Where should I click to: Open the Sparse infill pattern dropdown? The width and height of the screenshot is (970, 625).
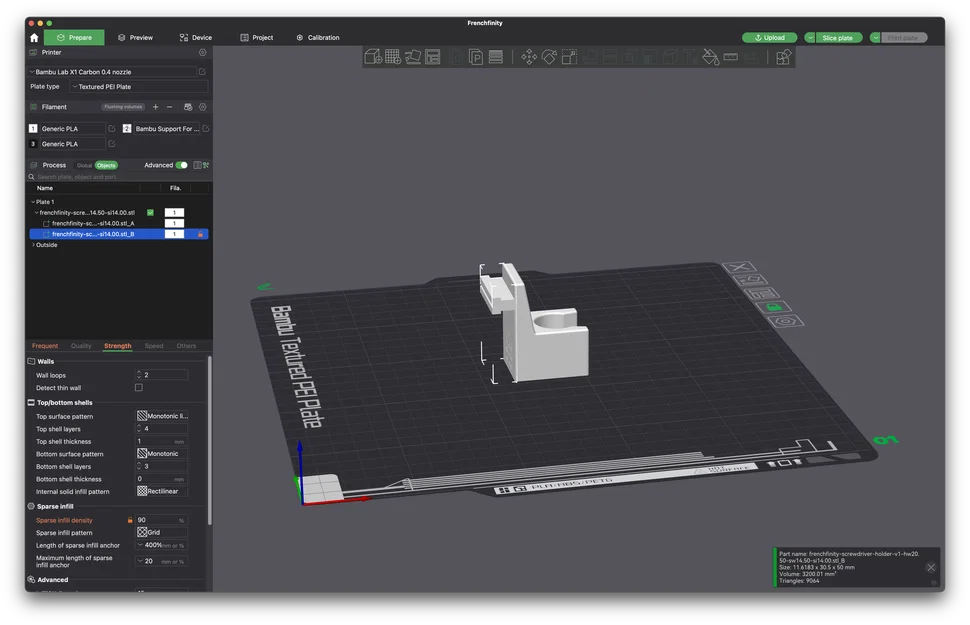tap(162, 533)
